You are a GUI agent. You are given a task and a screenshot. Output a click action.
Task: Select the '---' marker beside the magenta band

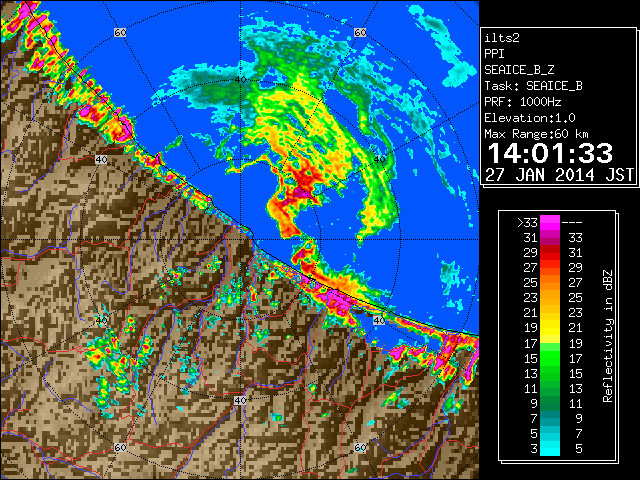click(572, 223)
